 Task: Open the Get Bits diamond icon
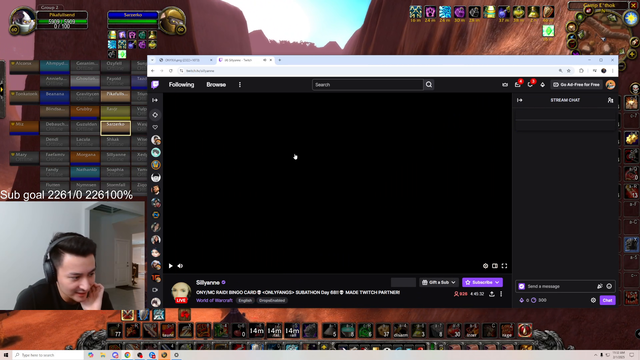click(542, 84)
